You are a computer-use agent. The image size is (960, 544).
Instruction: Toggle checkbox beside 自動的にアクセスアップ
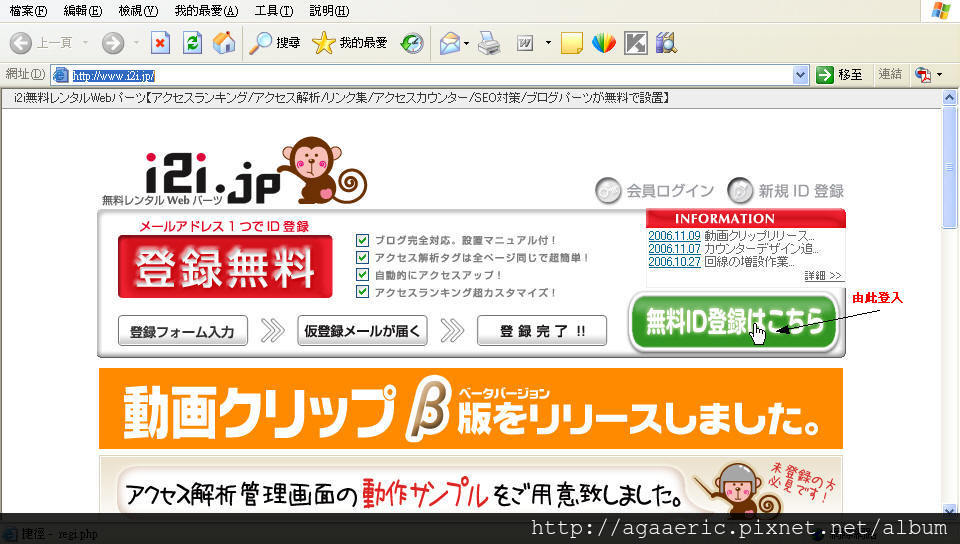362,275
